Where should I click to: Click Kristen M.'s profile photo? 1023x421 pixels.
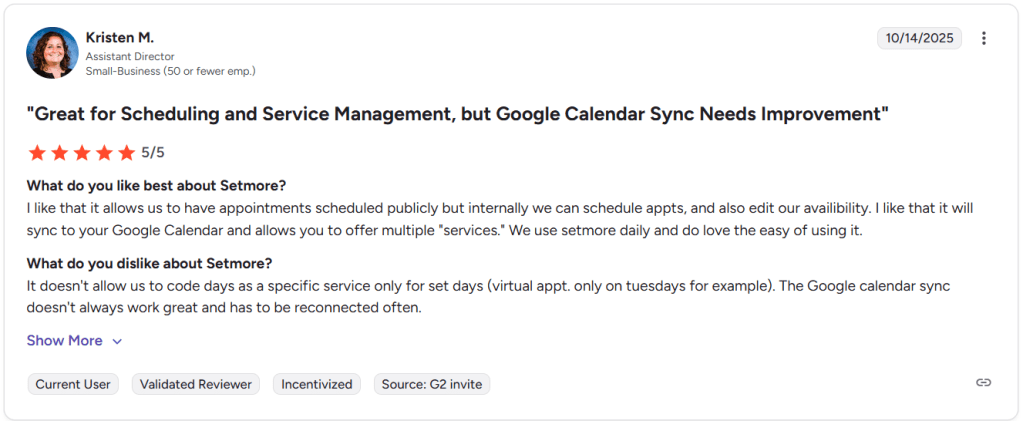click(x=52, y=53)
